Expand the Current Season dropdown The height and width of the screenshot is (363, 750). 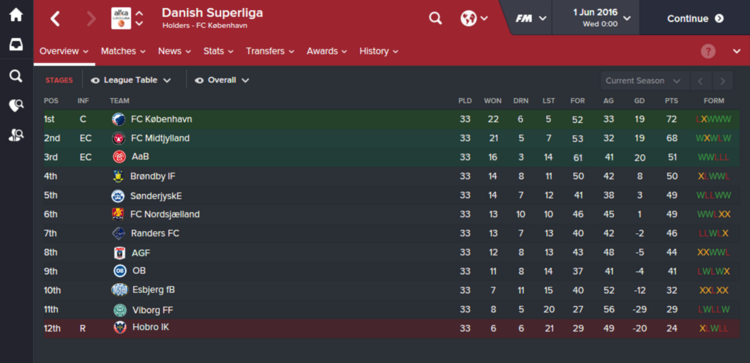click(643, 81)
